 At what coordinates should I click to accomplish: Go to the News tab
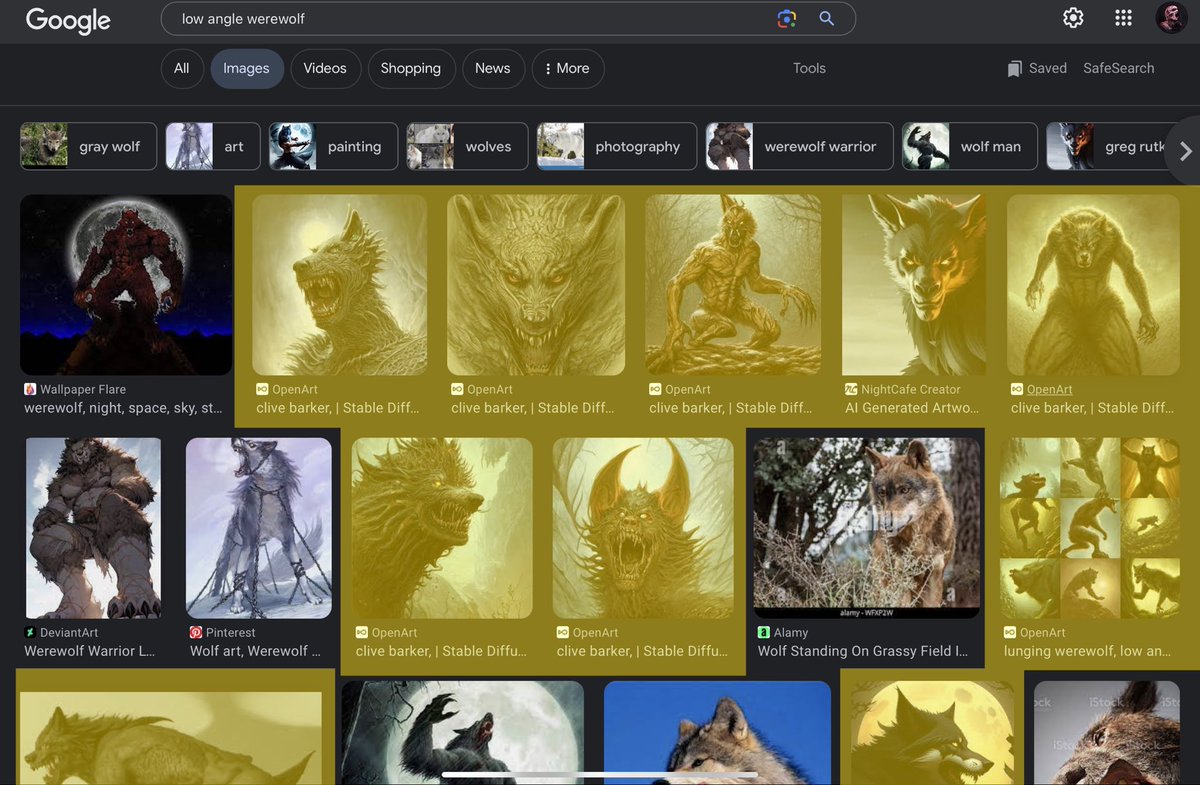coord(493,68)
